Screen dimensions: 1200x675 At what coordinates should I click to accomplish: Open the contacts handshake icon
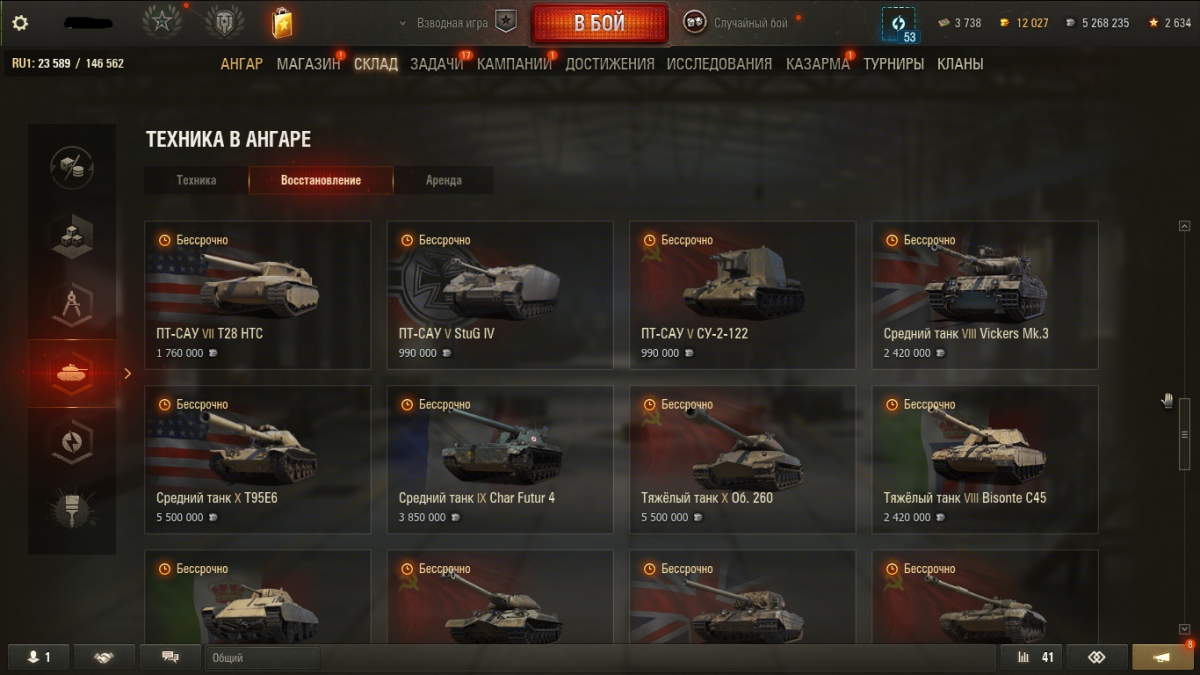pyautogui.click(x=103, y=657)
